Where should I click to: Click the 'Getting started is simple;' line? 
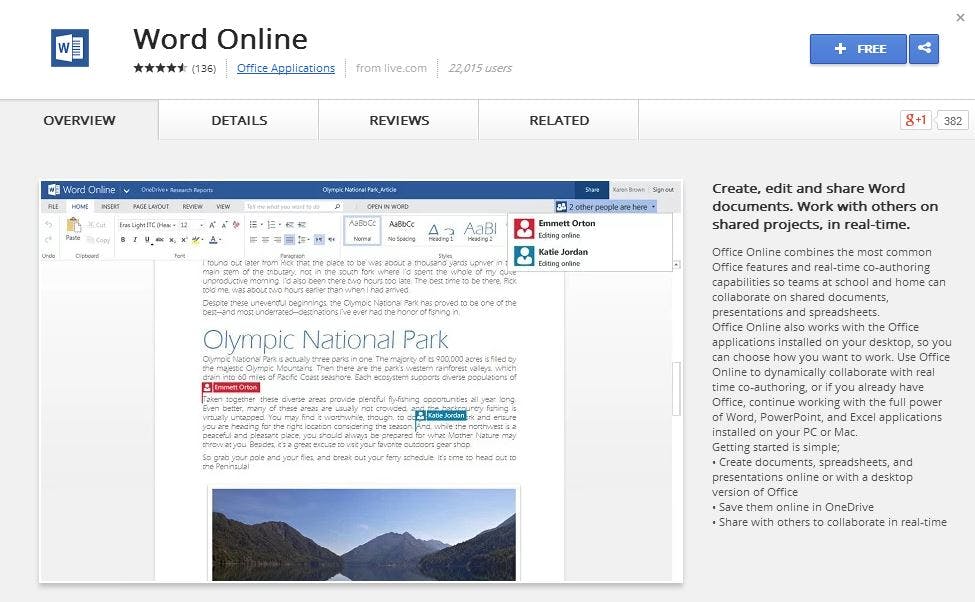(x=776, y=447)
